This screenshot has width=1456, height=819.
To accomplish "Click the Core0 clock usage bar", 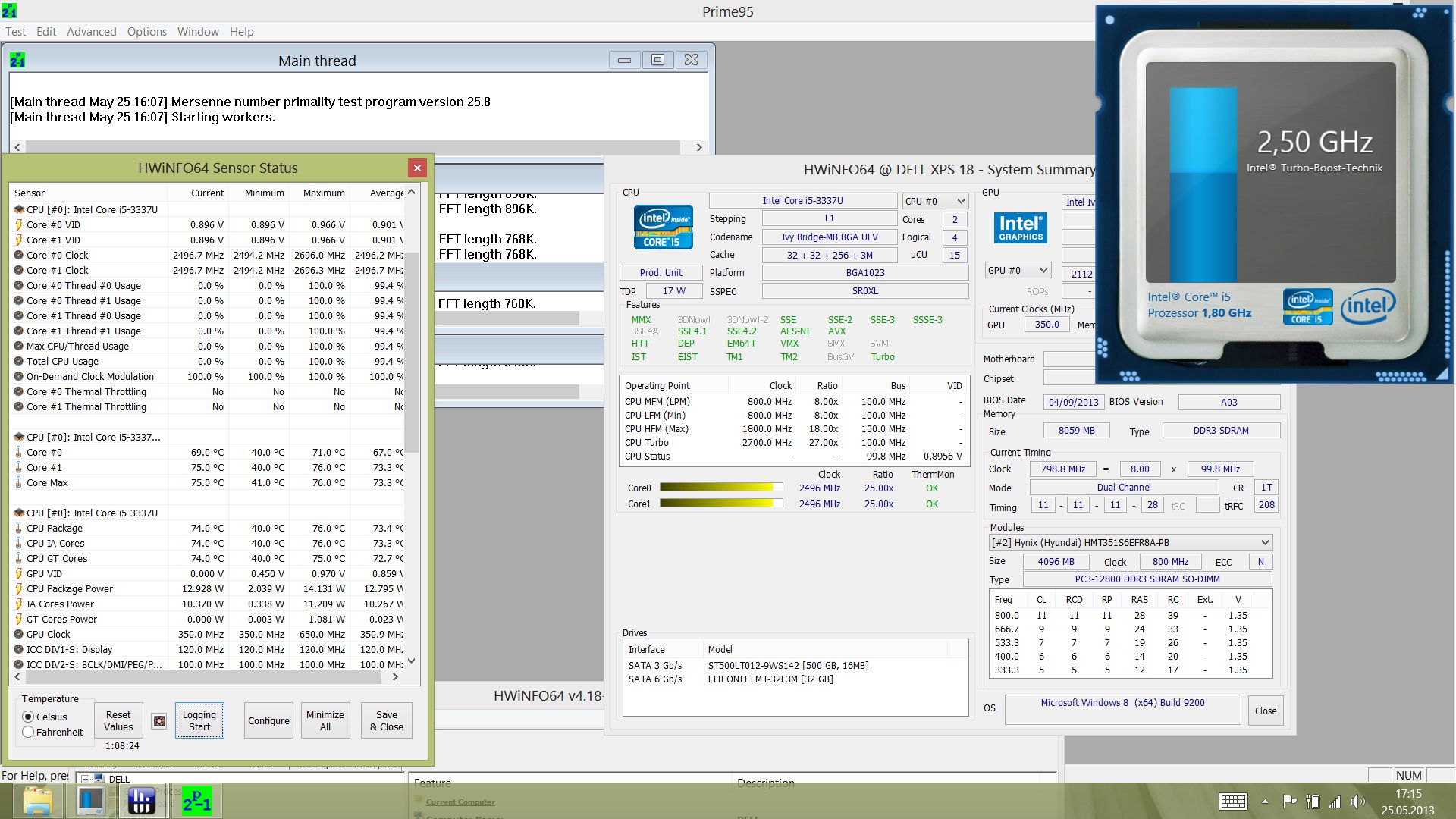I will coord(721,488).
